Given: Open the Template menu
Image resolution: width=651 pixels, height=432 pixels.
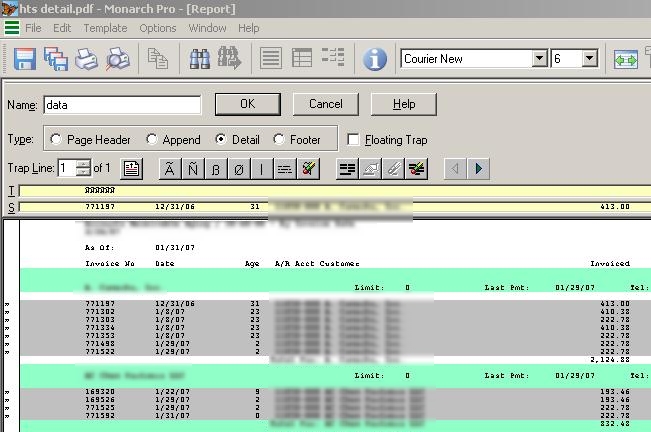Looking at the screenshot, I should (105, 28).
